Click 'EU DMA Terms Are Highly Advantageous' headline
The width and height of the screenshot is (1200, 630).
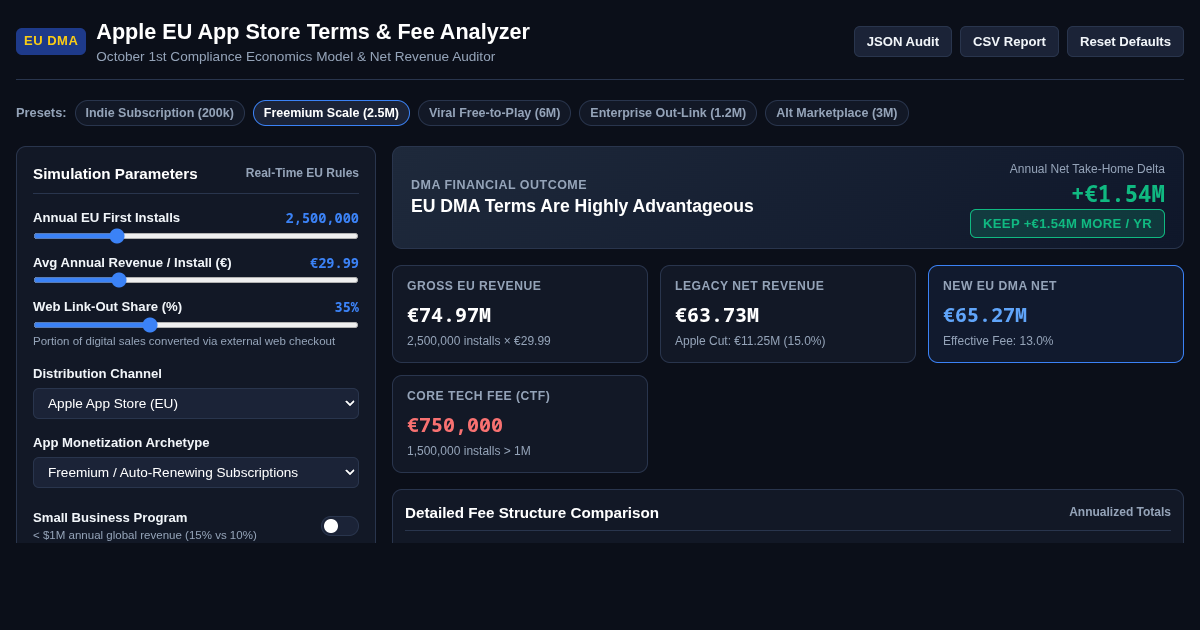click(582, 206)
